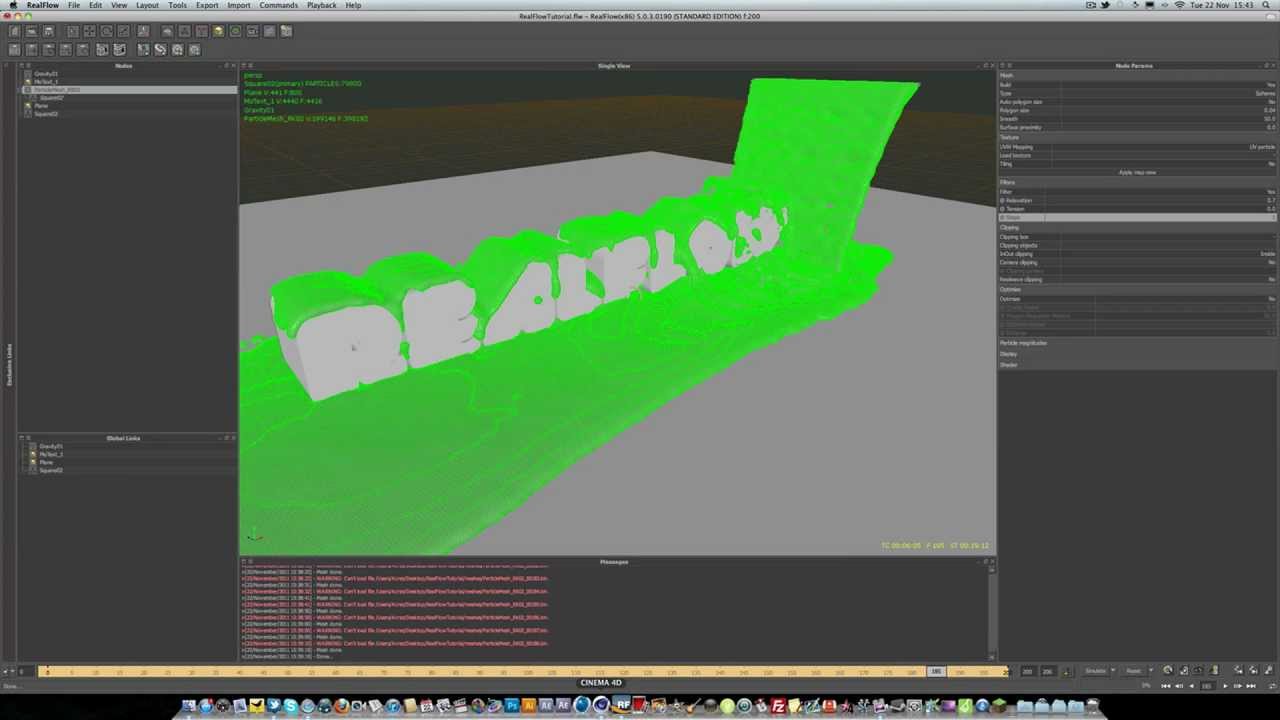This screenshot has height=720, width=1280.
Task: Expand the Shader section
Action: click(1138, 364)
